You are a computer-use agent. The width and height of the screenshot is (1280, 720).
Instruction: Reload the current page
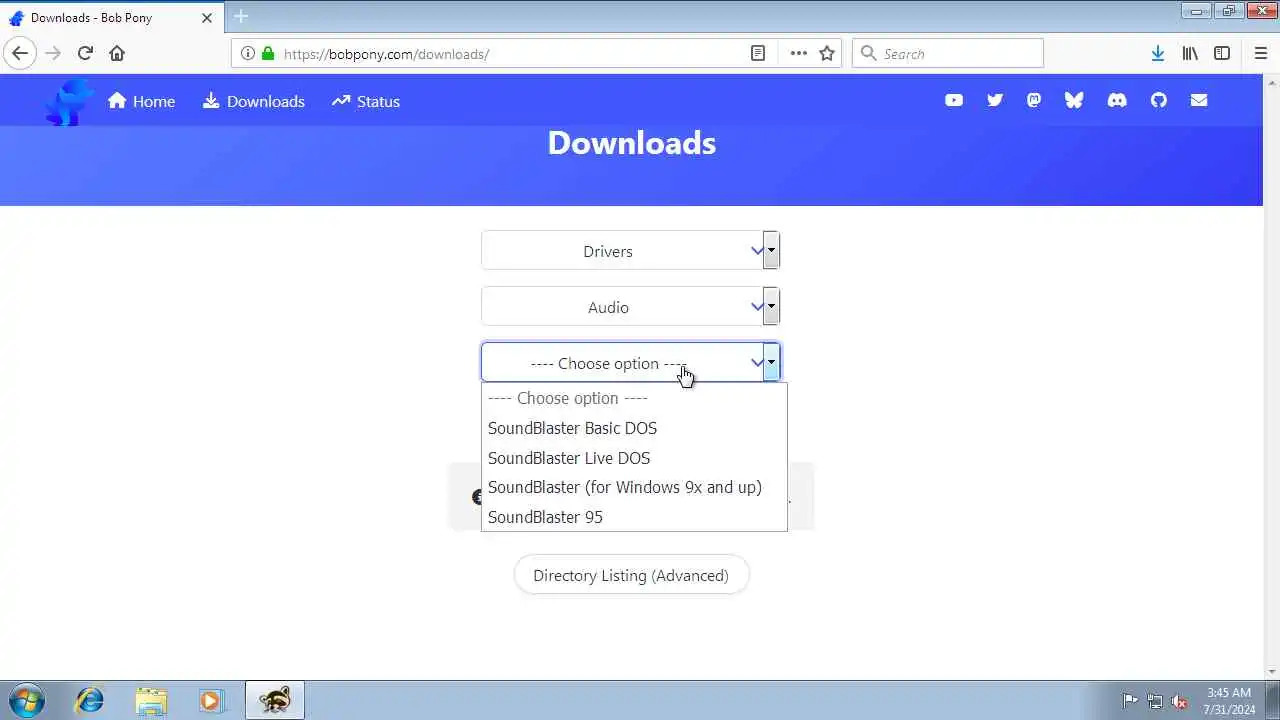(x=85, y=53)
